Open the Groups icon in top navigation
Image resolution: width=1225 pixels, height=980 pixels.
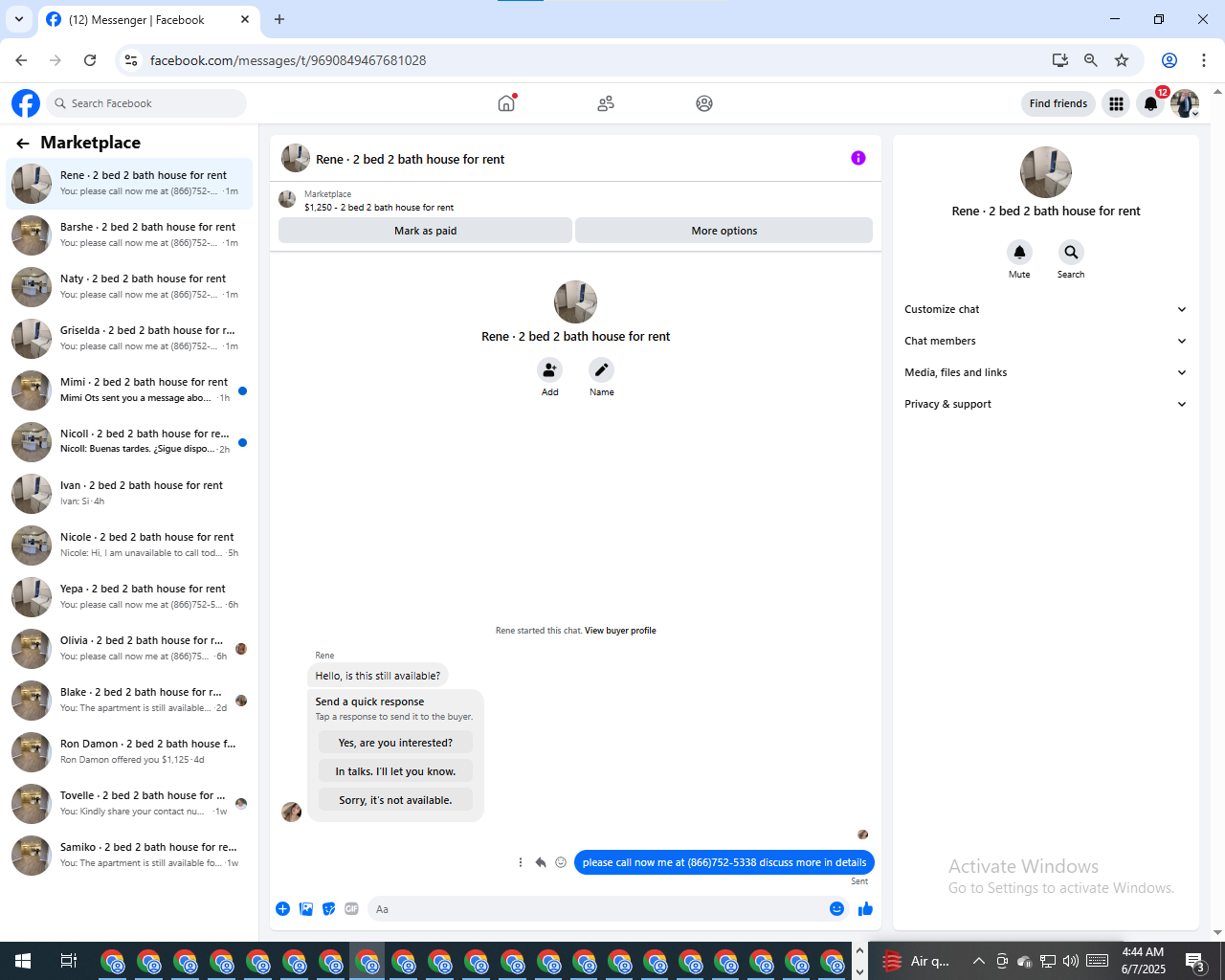pos(704,103)
